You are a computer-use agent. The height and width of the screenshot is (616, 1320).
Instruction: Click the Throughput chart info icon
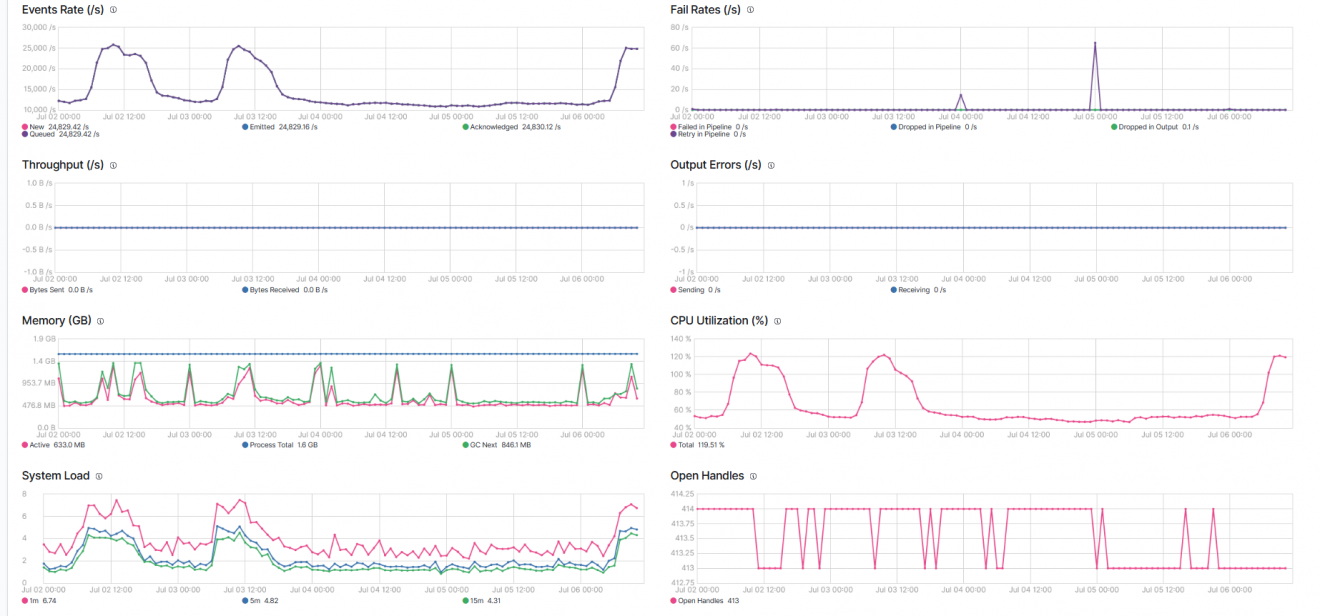[111, 165]
